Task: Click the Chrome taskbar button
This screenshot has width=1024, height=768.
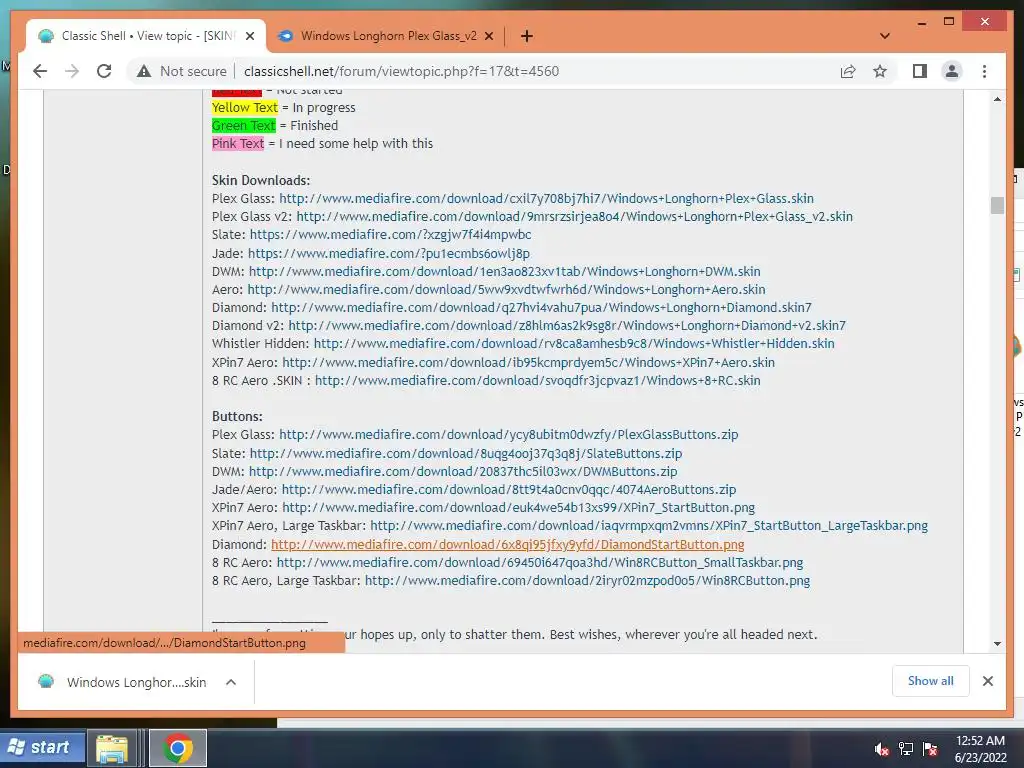Action: (x=178, y=748)
